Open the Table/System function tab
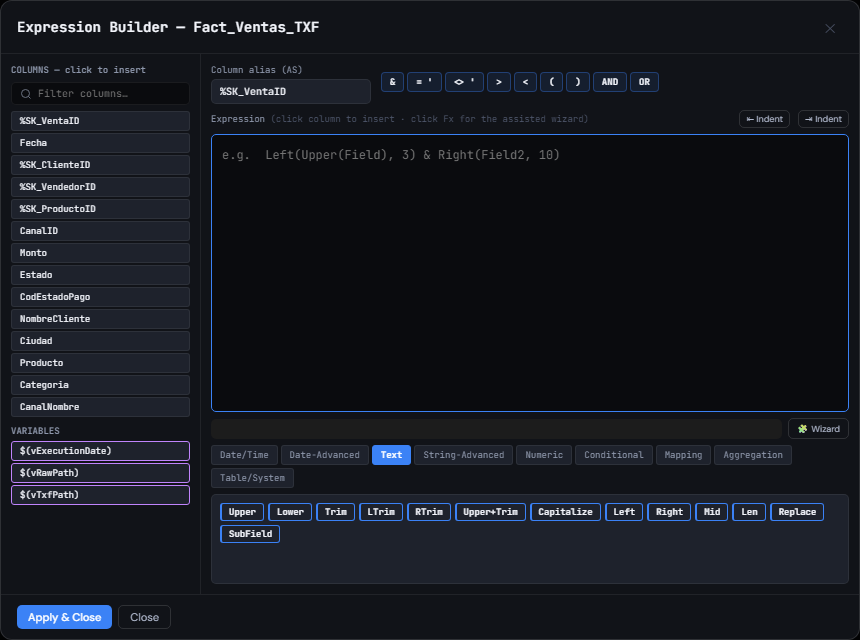The width and height of the screenshot is (860, 640). [x=252, y=478]
